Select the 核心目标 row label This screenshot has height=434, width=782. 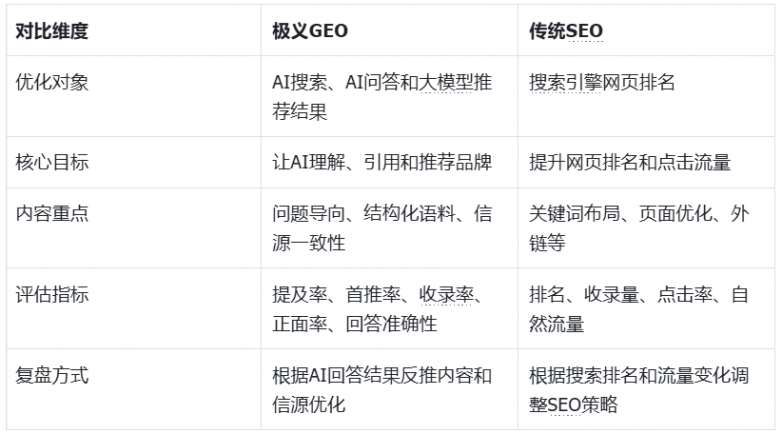(52, 162)
